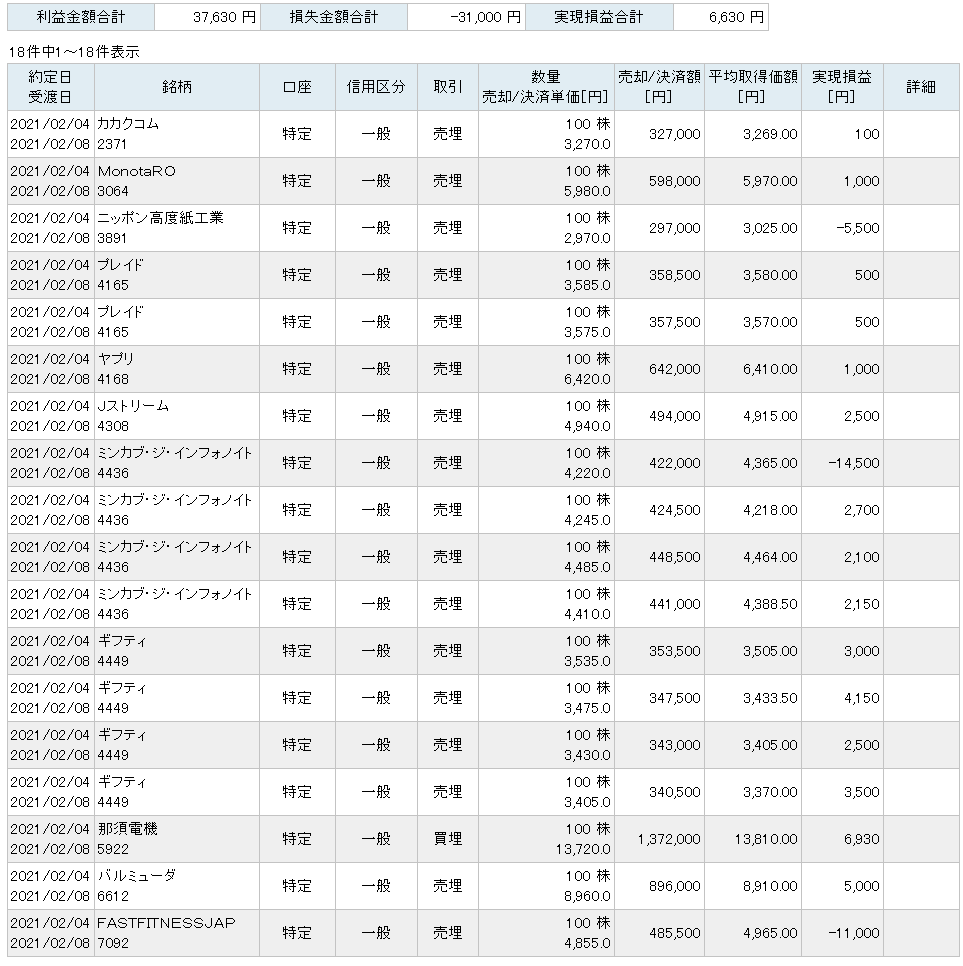Image resolution: width=963 pixels, height=966 pixels.
Task: Click the 6,930 profit for 那須電機
Action: (861, 839)
